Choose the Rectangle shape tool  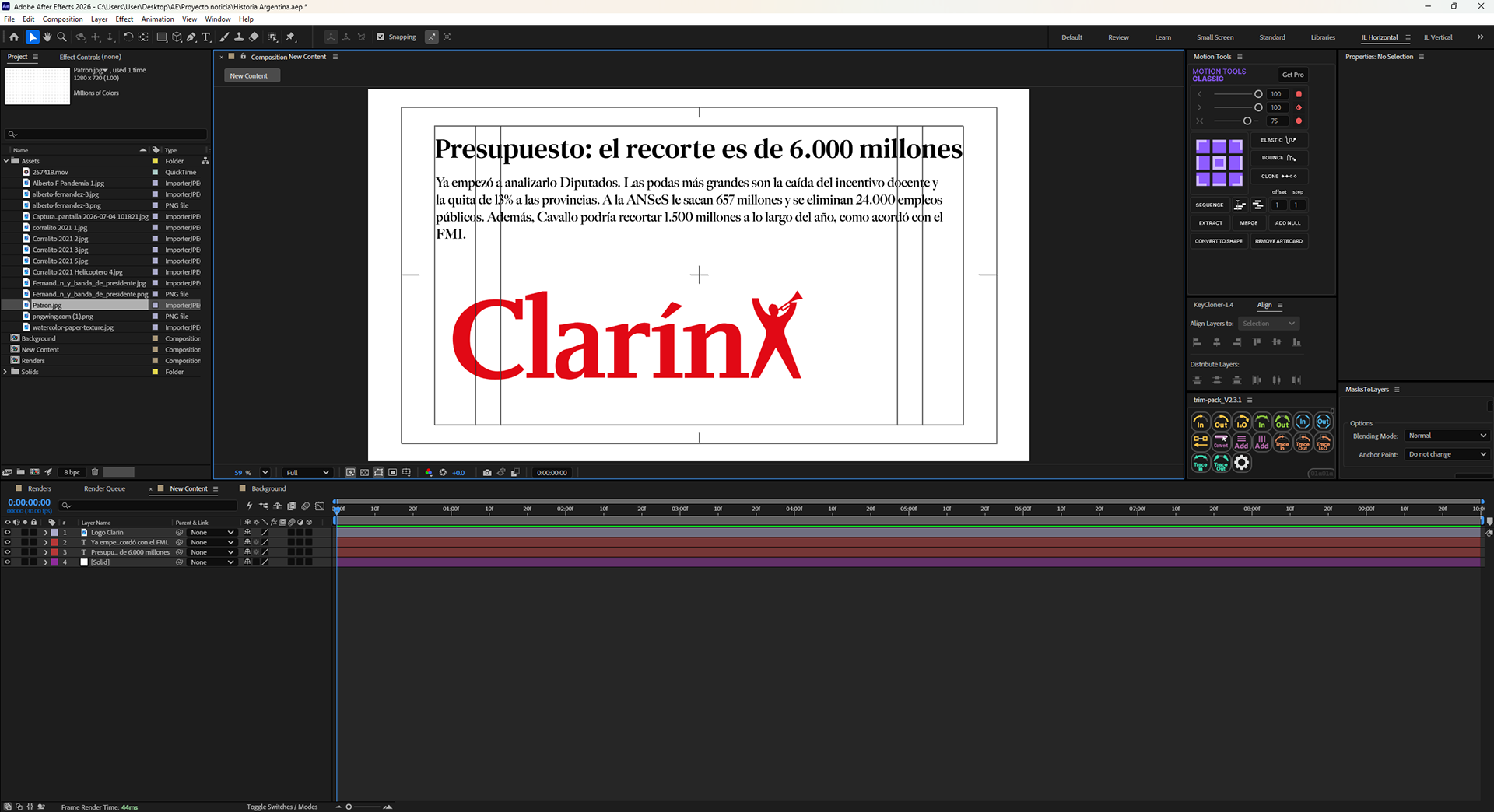point(162,37)
